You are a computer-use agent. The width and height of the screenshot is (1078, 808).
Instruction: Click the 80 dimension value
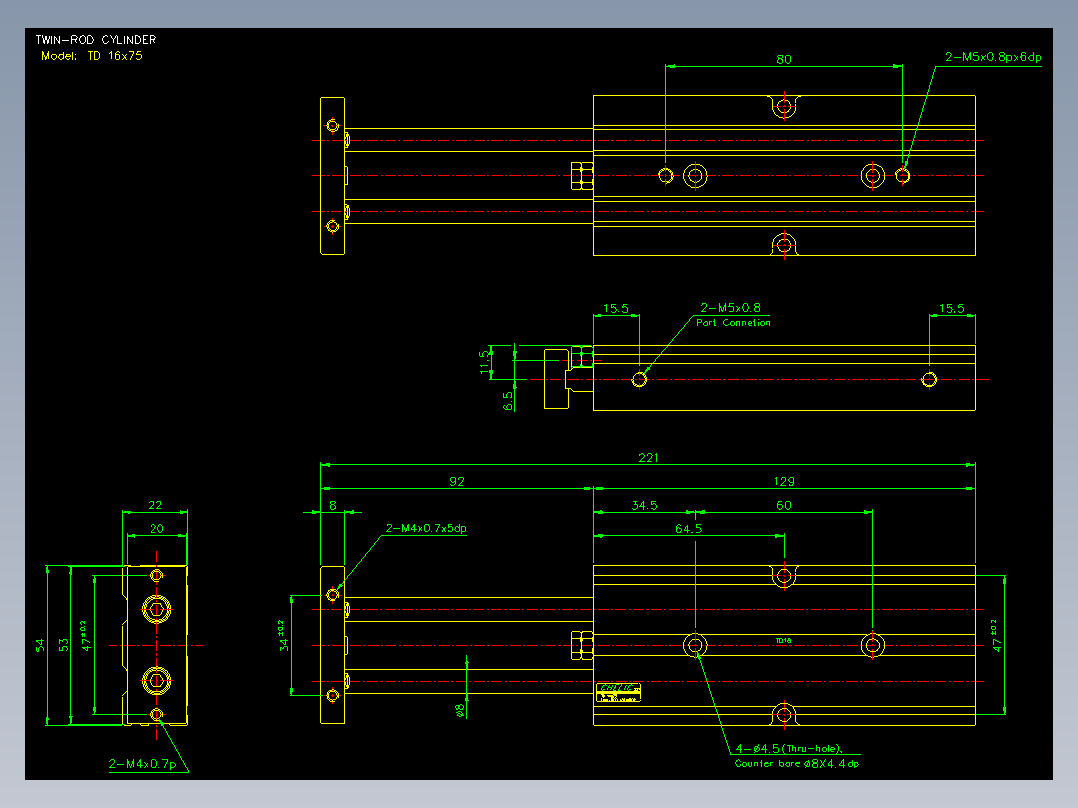pos(784,59)
